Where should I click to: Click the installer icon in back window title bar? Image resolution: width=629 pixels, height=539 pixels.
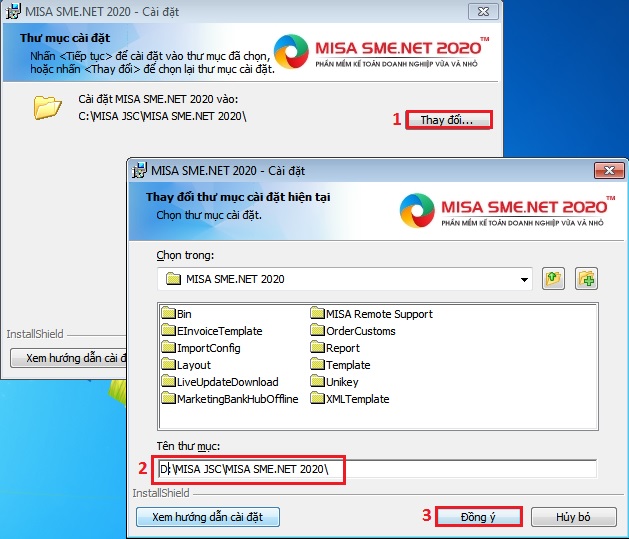13,11
